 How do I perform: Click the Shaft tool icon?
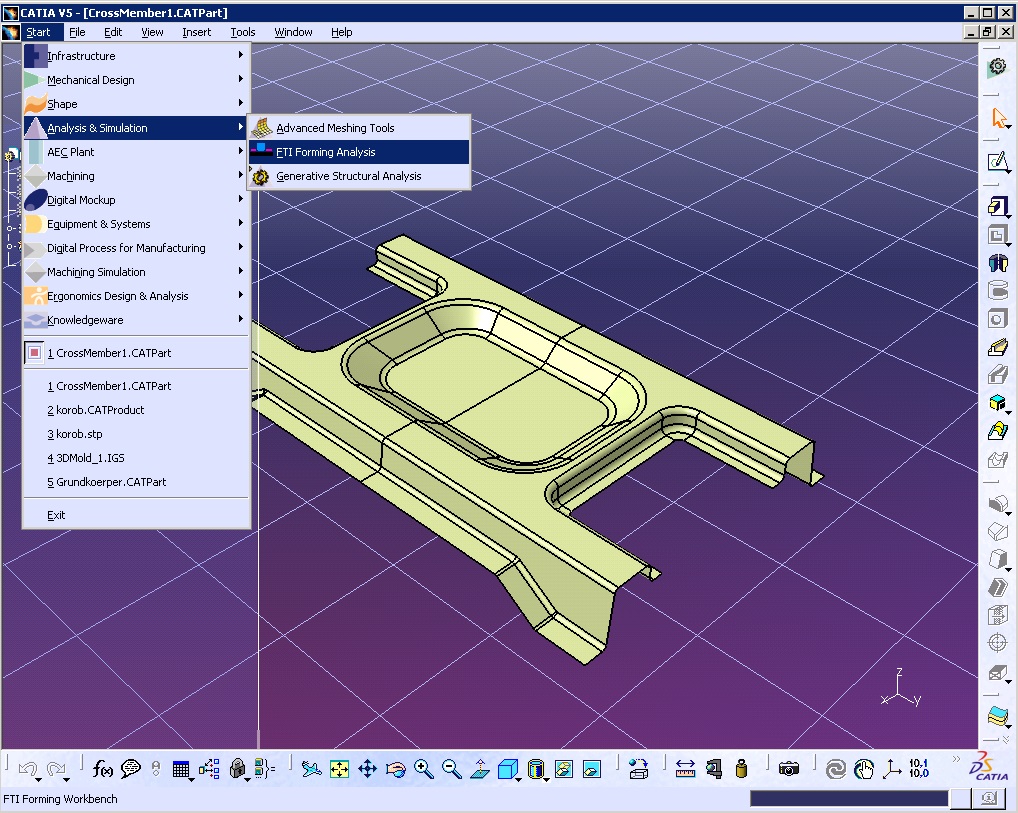pos(998,262)
